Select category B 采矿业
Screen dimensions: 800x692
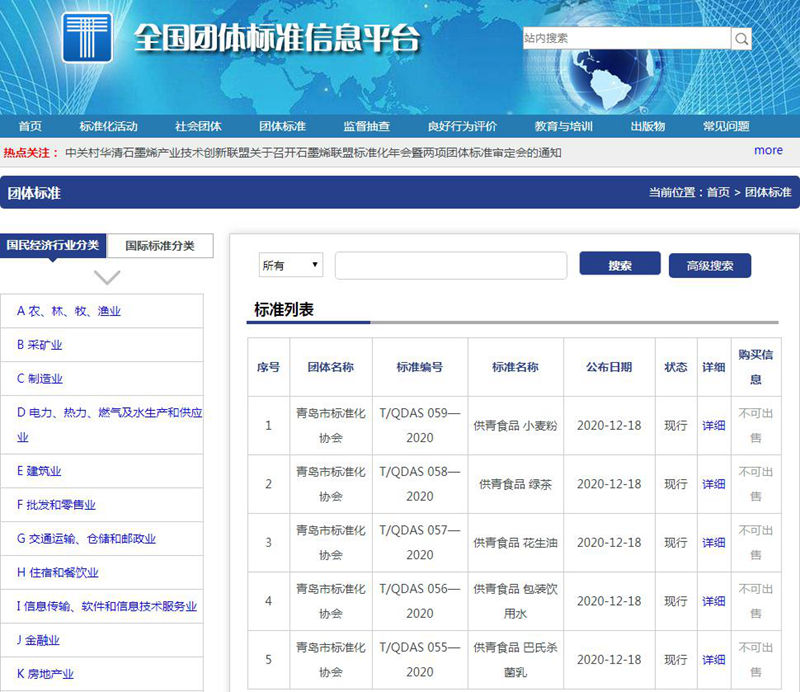(39, 345)
